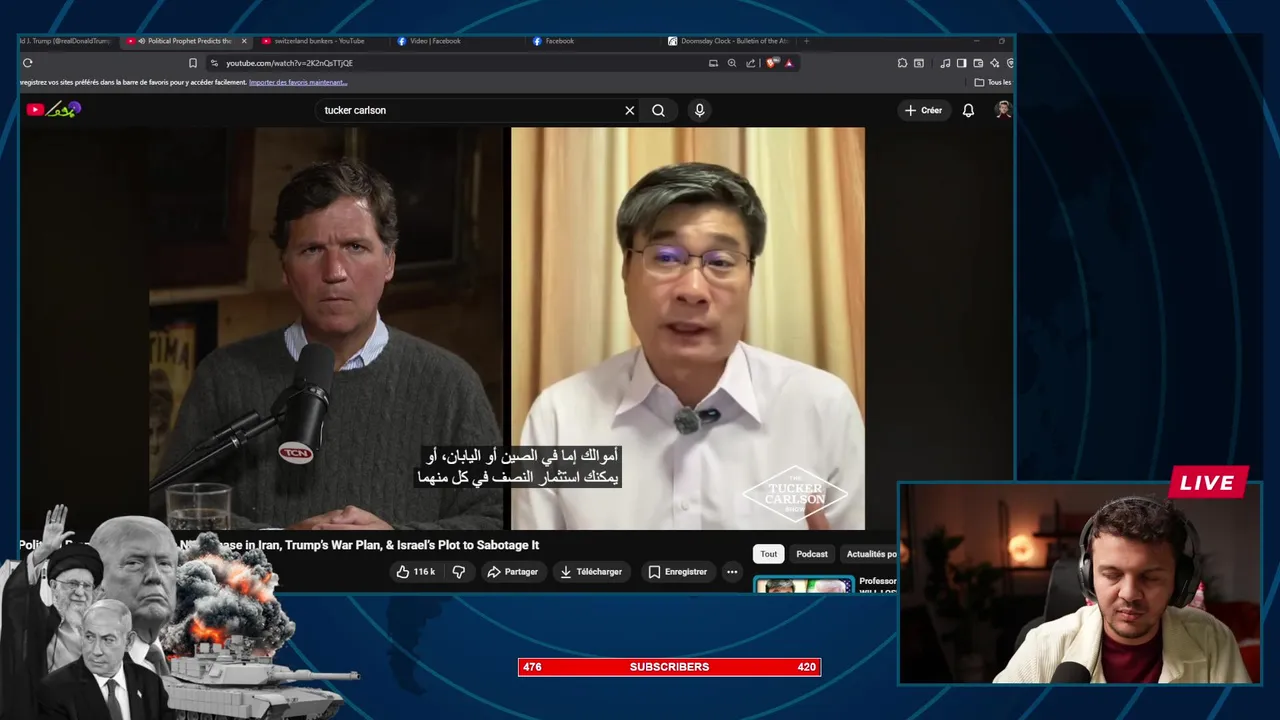Open the Leo AI sparkle icon
The width and height of the screenshot is (1280, 720).
[994, 63]
